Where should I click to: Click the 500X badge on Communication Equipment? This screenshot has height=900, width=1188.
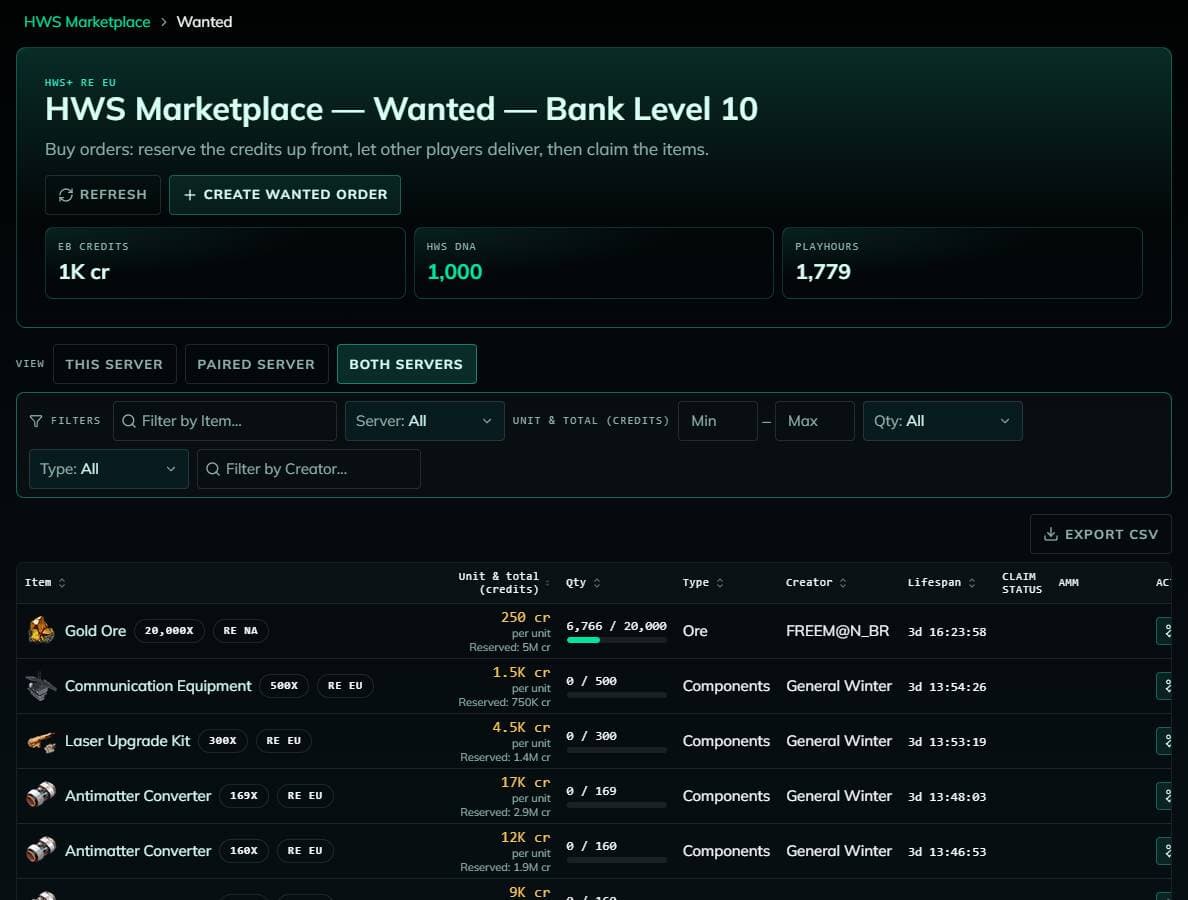[x=284, y=686]
